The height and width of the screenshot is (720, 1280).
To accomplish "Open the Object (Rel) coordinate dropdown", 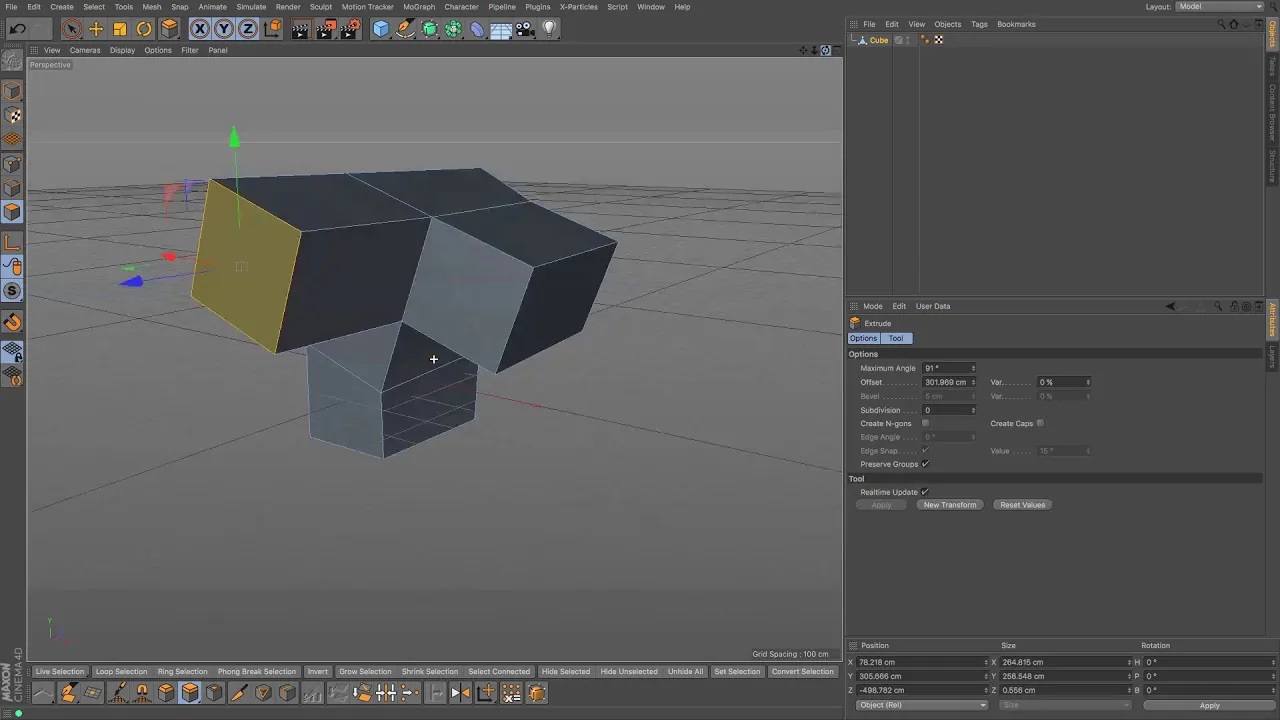I will tap(920, 705).
